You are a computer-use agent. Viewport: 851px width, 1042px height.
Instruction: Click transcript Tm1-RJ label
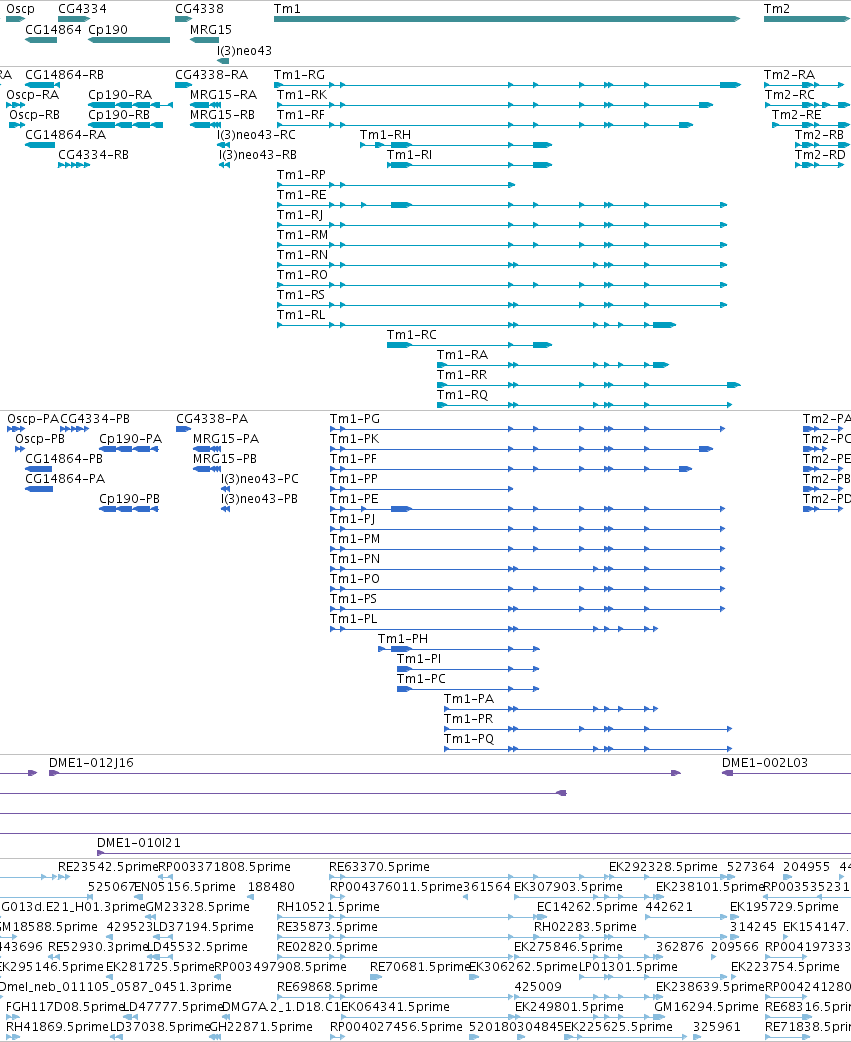[300, 215]
